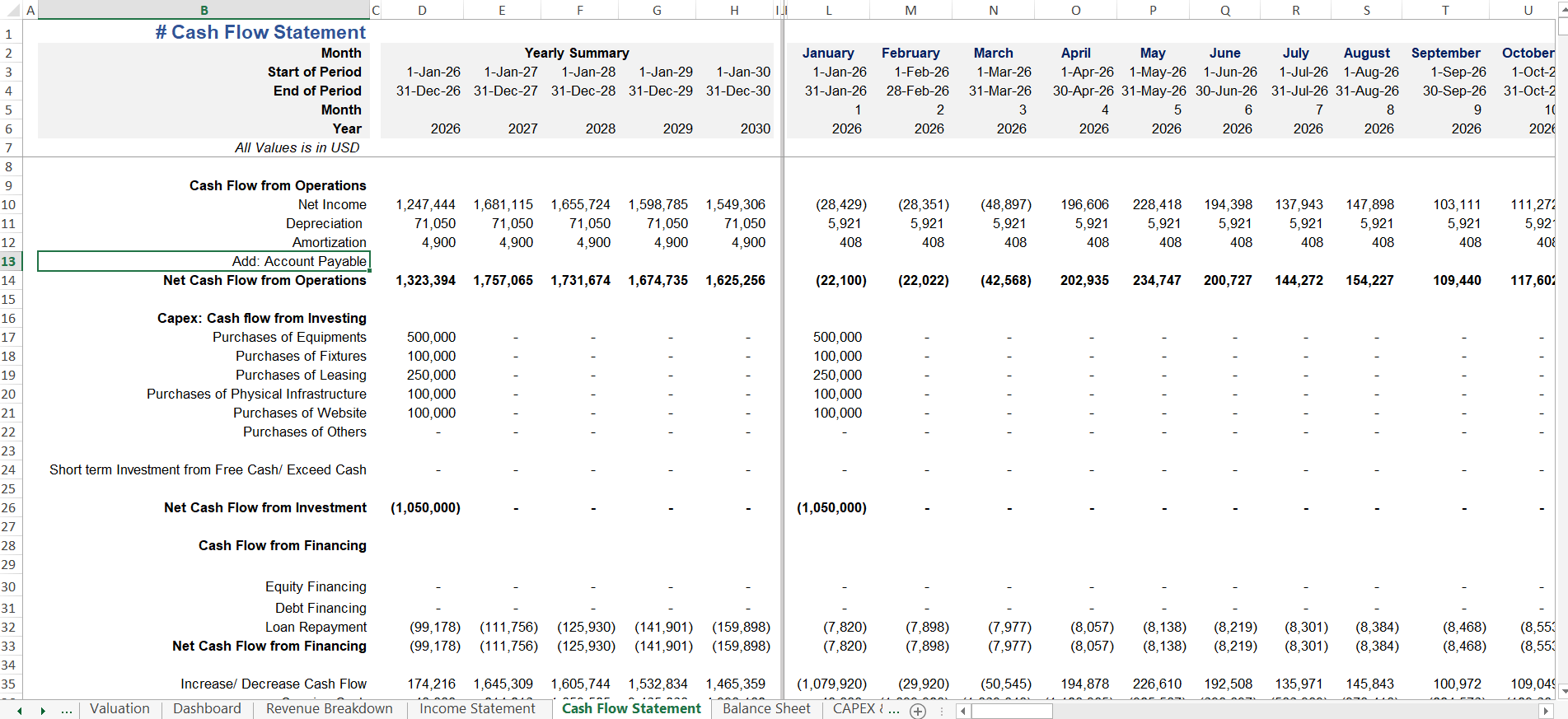
Task: Select row 13 header
Action: click(x=10, y=261)
